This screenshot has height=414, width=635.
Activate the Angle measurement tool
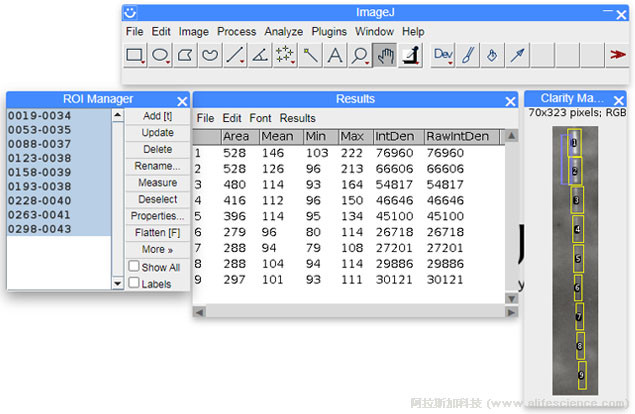coord(259,56)
